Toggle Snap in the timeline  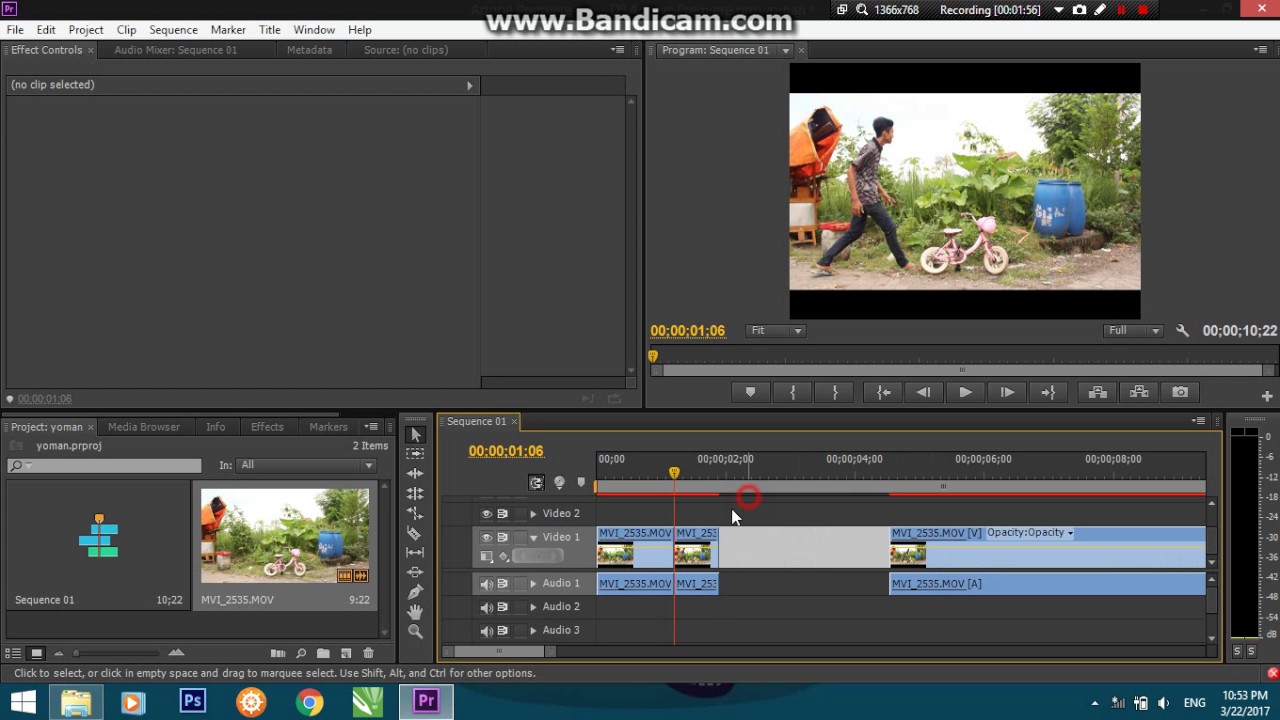537,483
